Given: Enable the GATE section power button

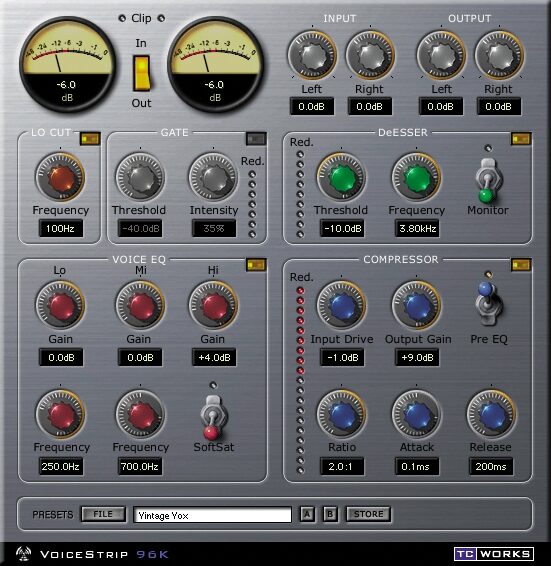Looking at the screenshot, I should [256, 139].
